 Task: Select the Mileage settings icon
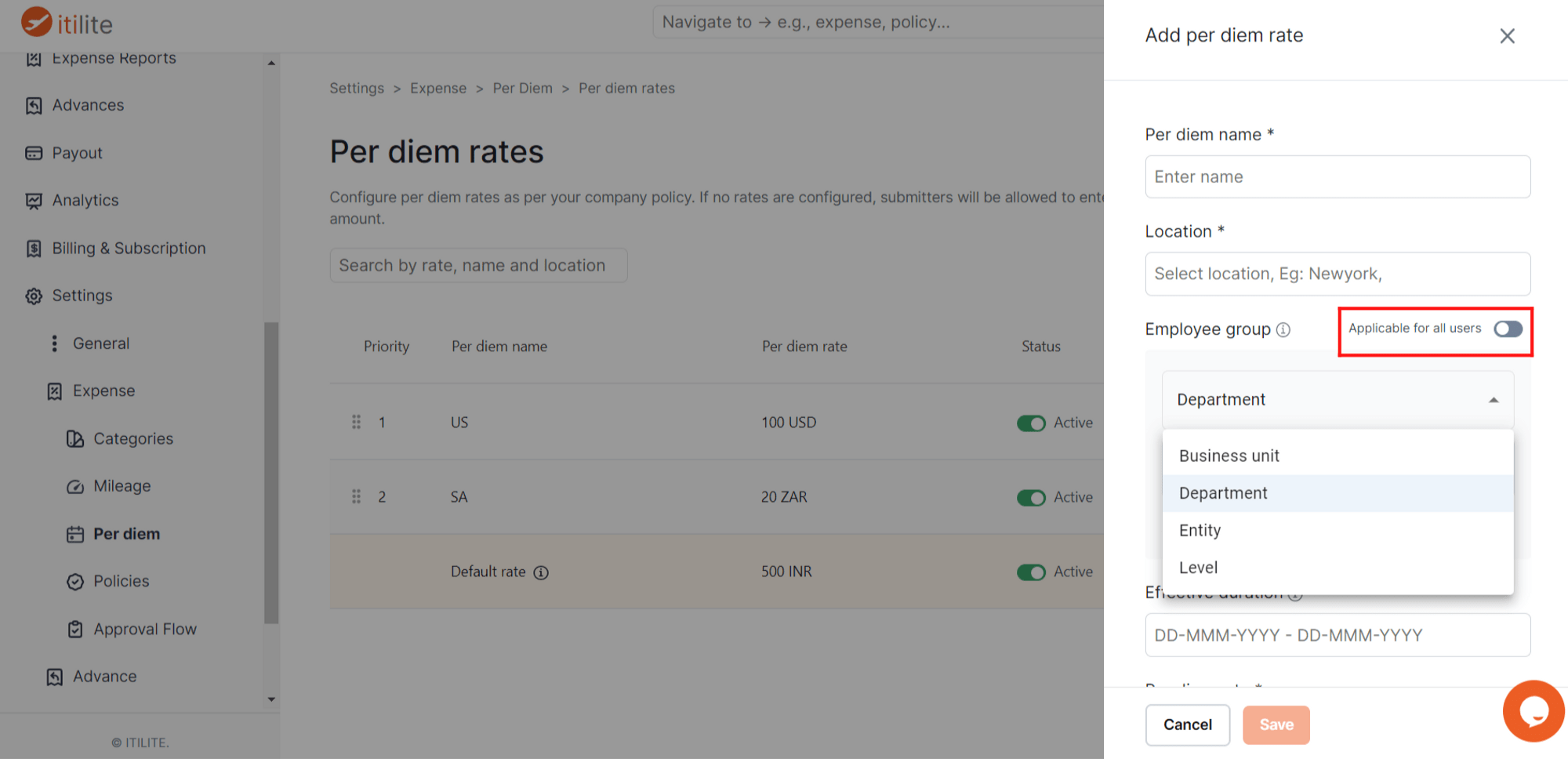point(75,486)
